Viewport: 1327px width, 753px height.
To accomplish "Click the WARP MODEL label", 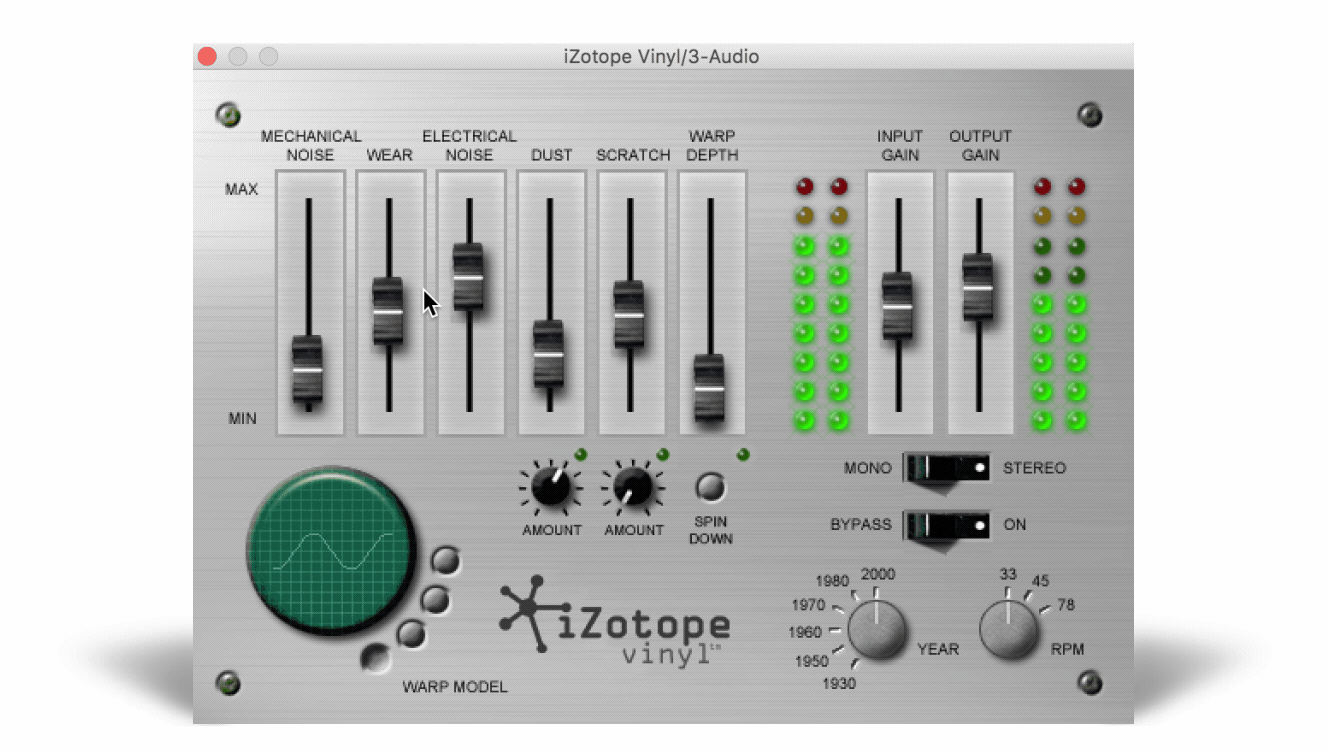I will tap(455, 687).
